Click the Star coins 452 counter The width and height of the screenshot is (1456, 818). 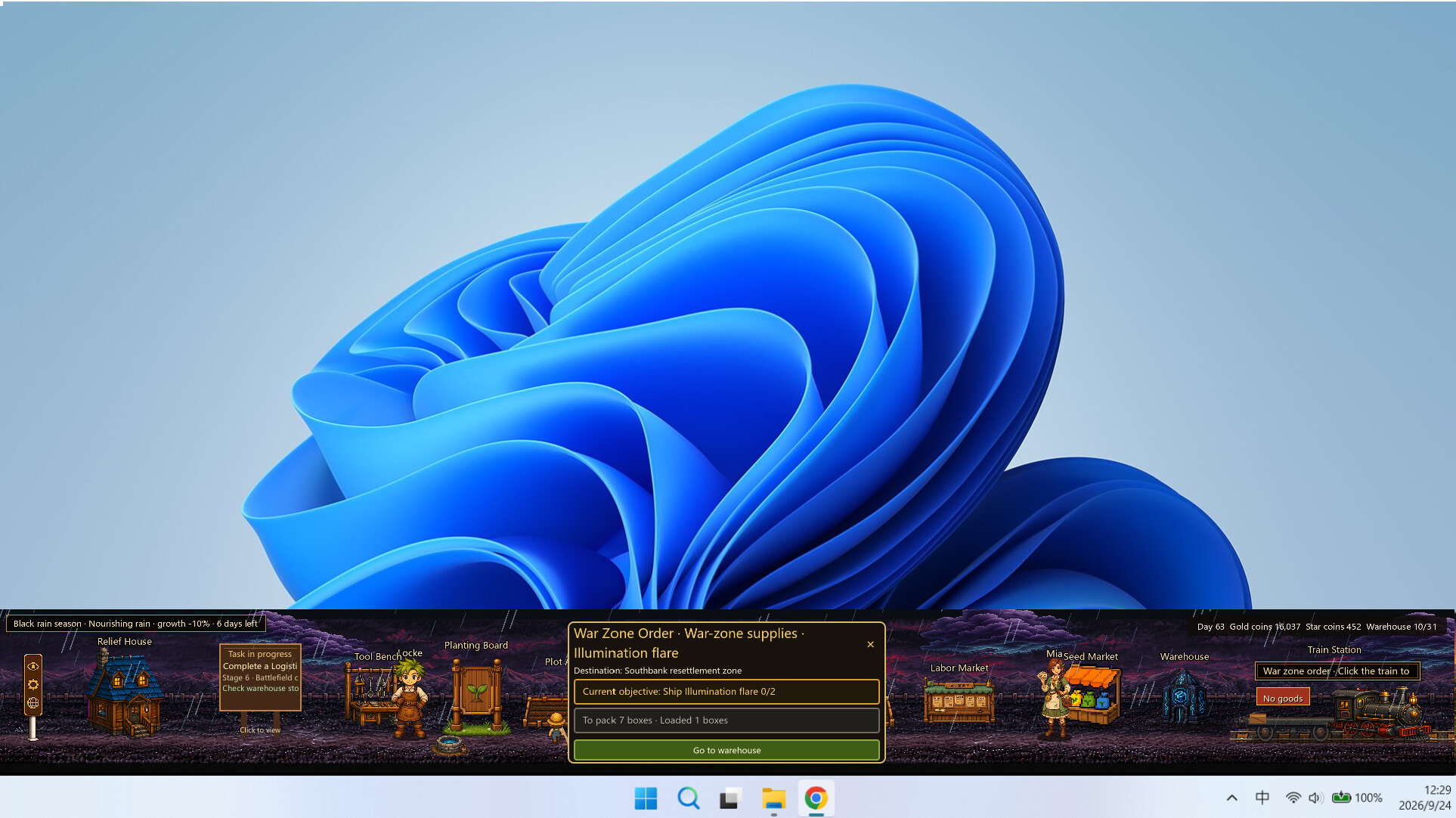(x=1333, y=626)
